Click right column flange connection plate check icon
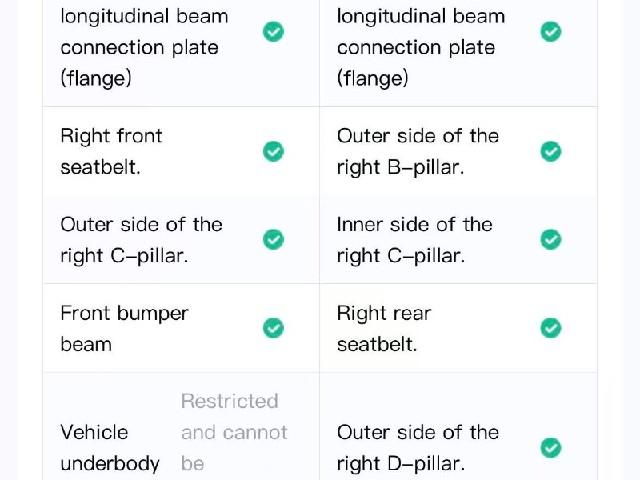640x480 pixels. [x=551, y=31]
